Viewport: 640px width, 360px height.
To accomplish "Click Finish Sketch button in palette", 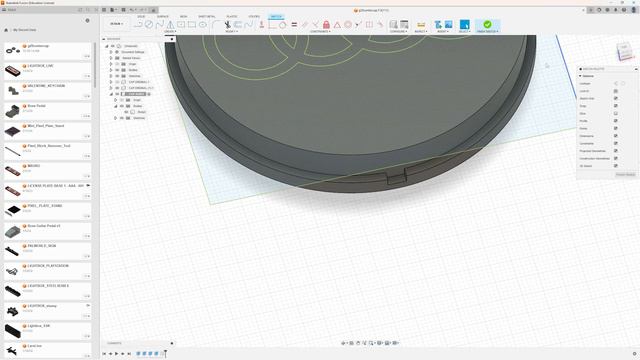I will [625, 175].
